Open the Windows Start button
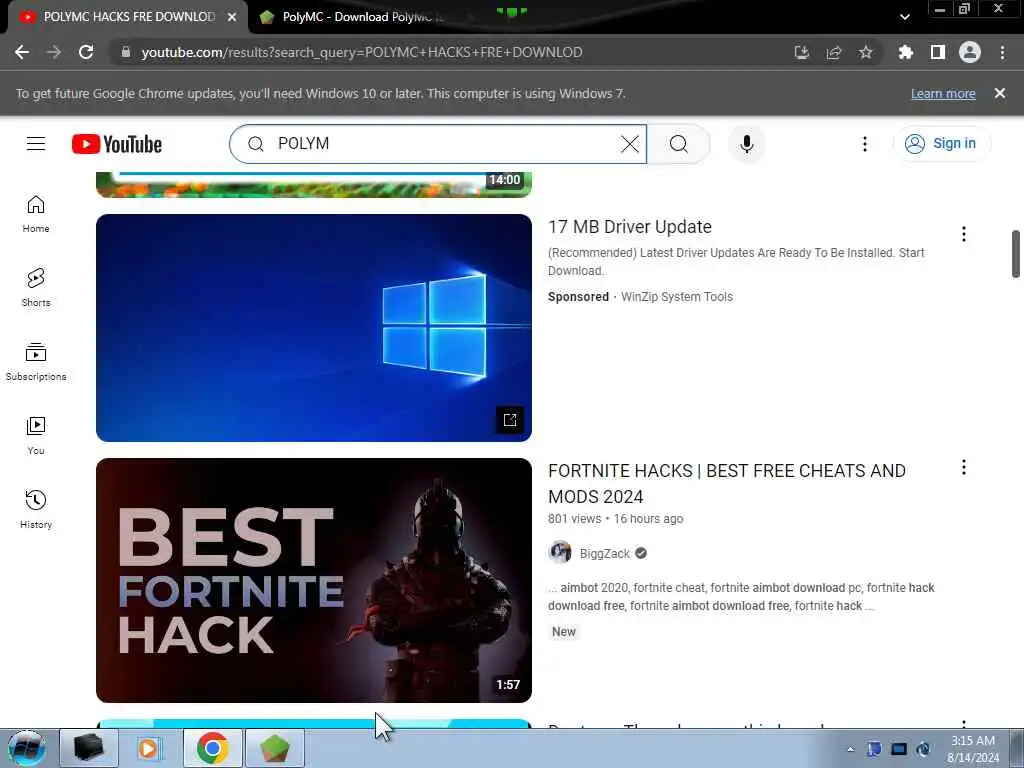 (27, 748)
